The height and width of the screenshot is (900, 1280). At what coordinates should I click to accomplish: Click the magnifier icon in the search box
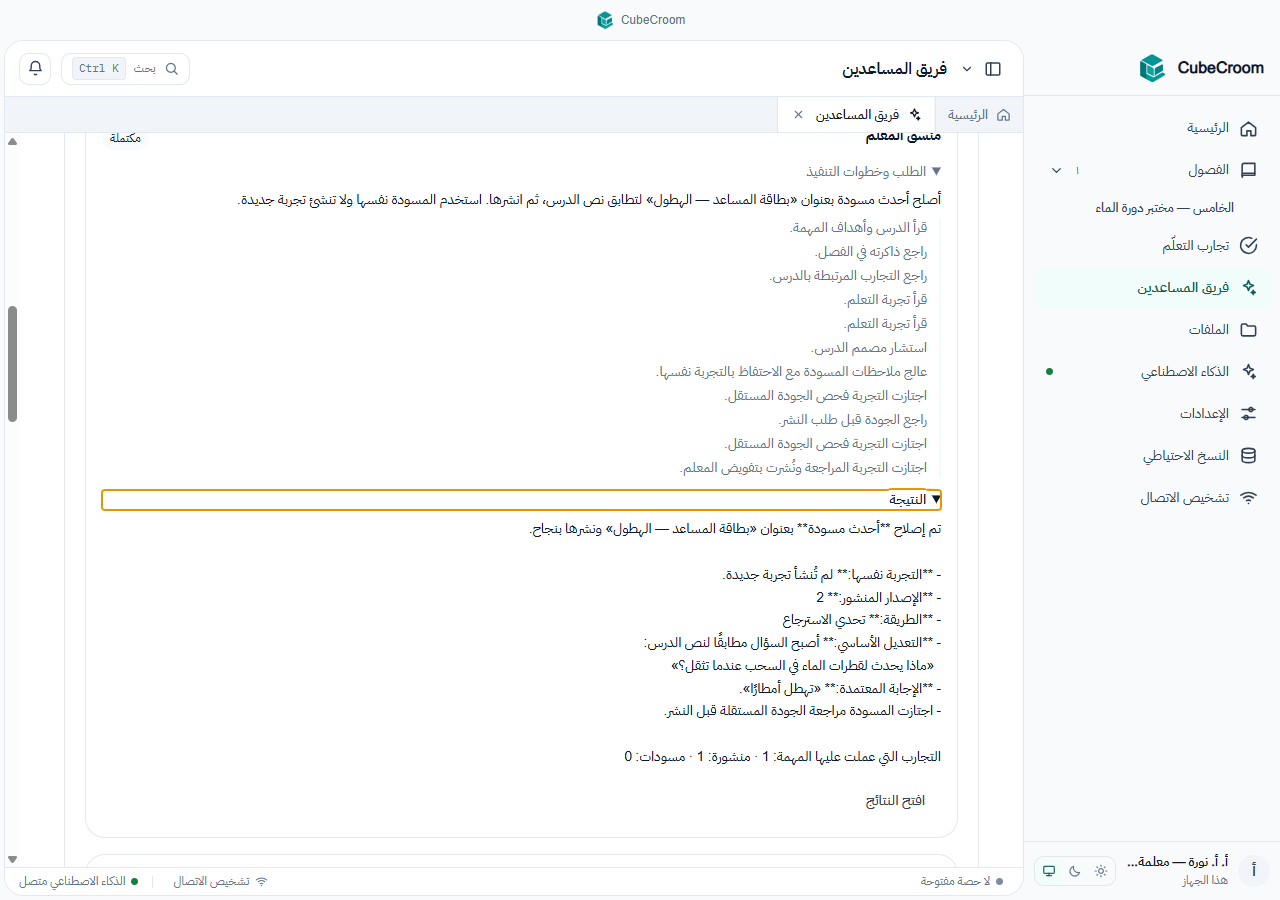pos(172,69)
